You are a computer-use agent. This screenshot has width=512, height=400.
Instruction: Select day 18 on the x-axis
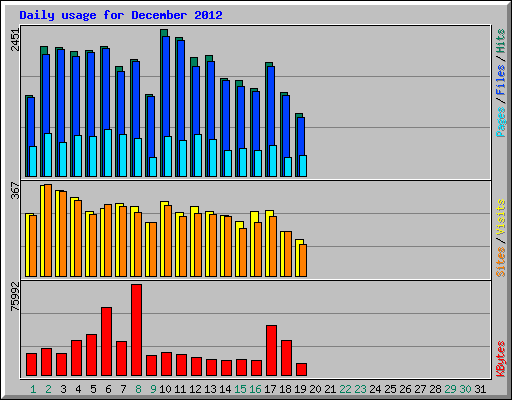tap(285, 389)
